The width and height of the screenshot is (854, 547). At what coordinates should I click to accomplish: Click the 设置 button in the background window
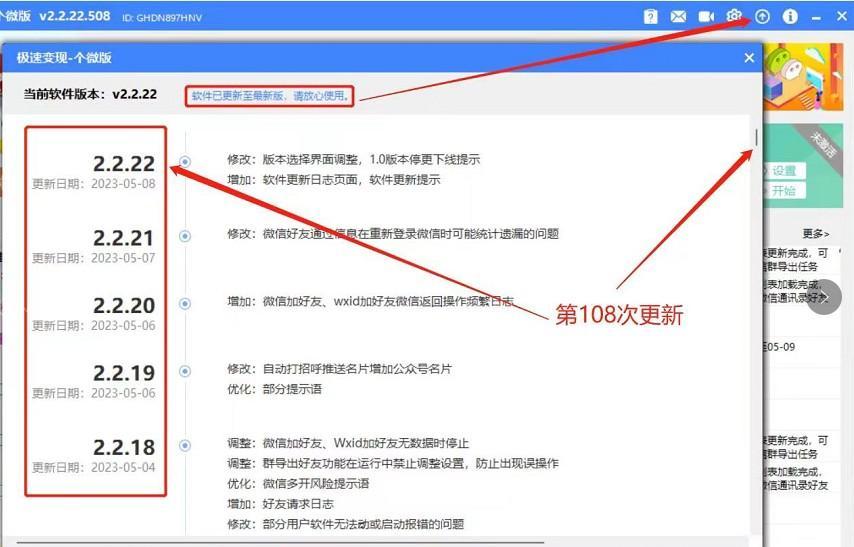tap(783, 171)
